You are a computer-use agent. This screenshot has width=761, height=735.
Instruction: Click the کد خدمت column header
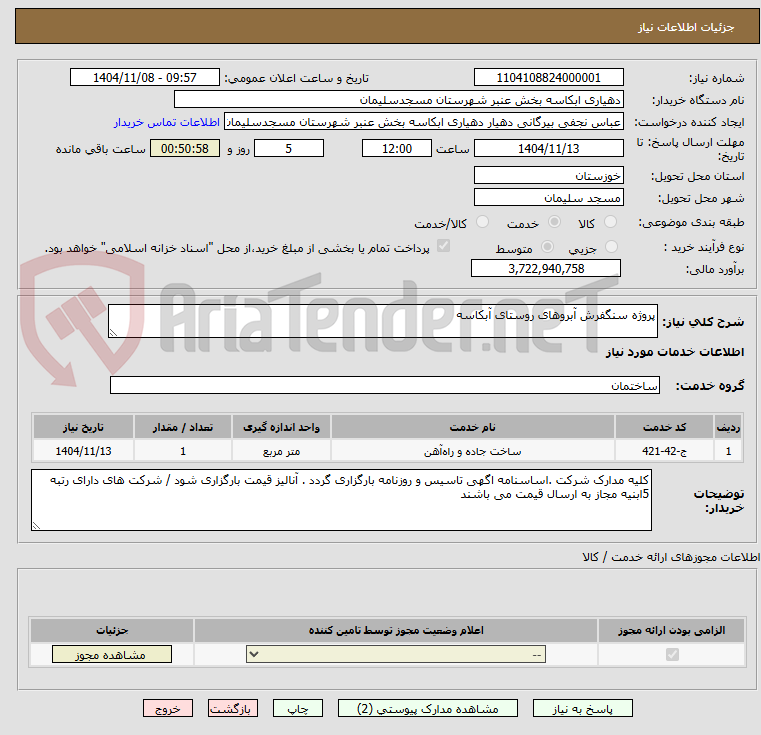coord(663,427)
